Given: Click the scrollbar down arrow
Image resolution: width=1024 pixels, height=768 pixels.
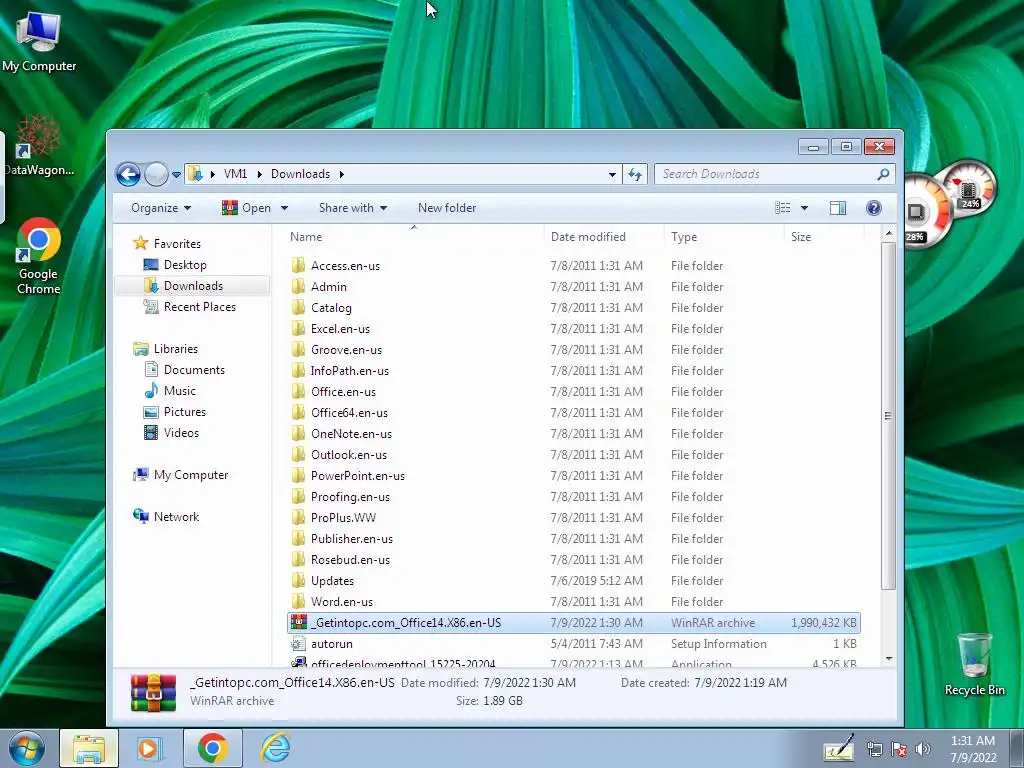Looking at the screenshot, I should 888,659.
